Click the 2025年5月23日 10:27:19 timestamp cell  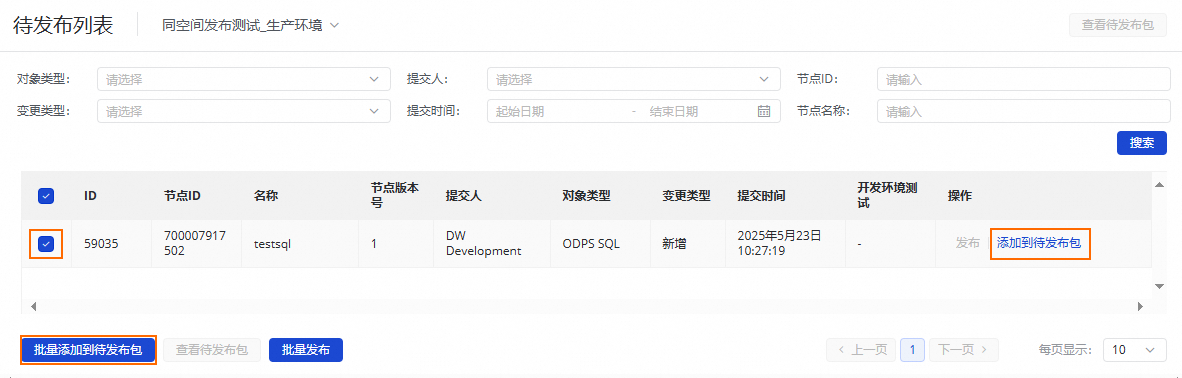click(x=779, y=244)
